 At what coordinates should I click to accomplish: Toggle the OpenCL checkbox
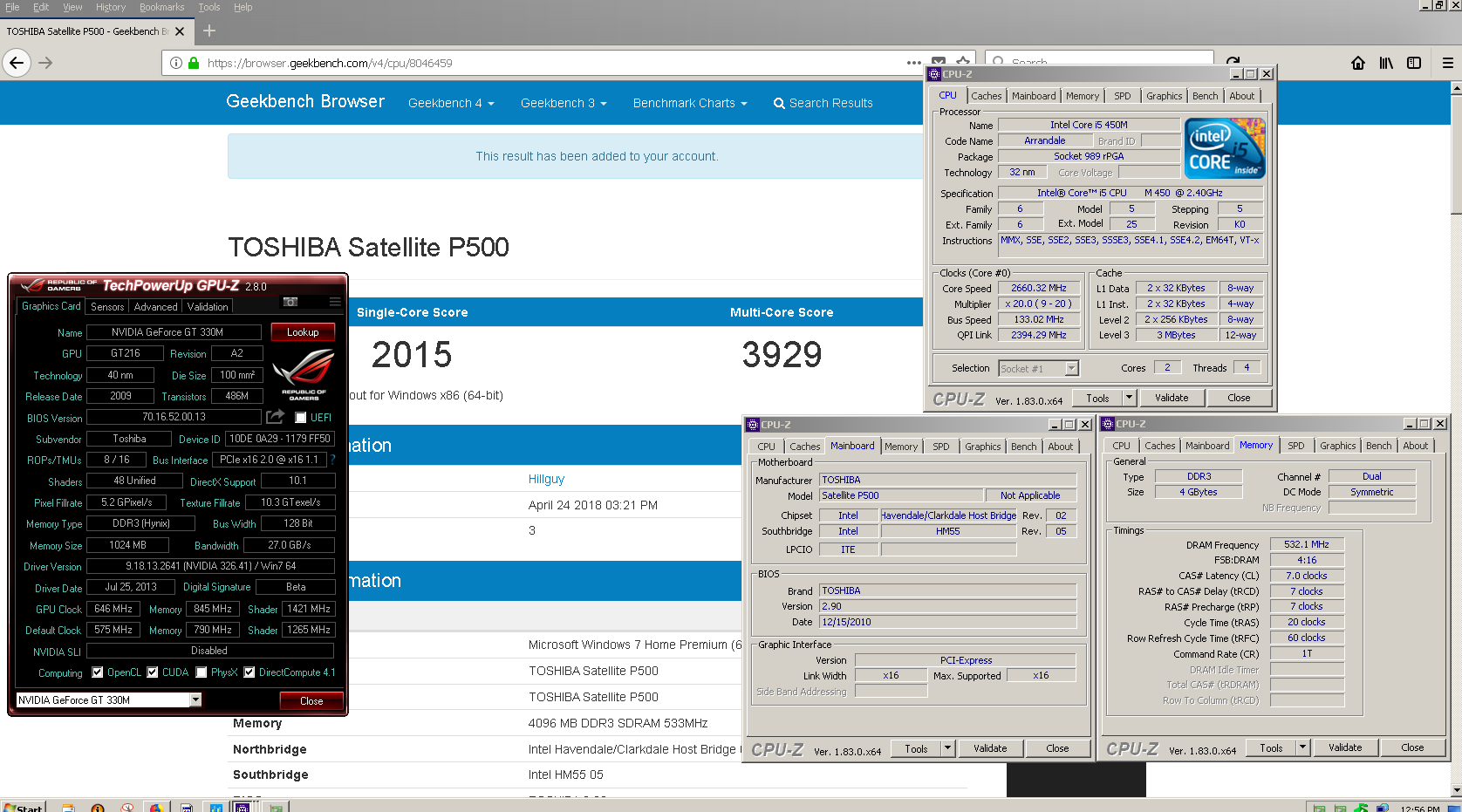[x=98, y=672]
